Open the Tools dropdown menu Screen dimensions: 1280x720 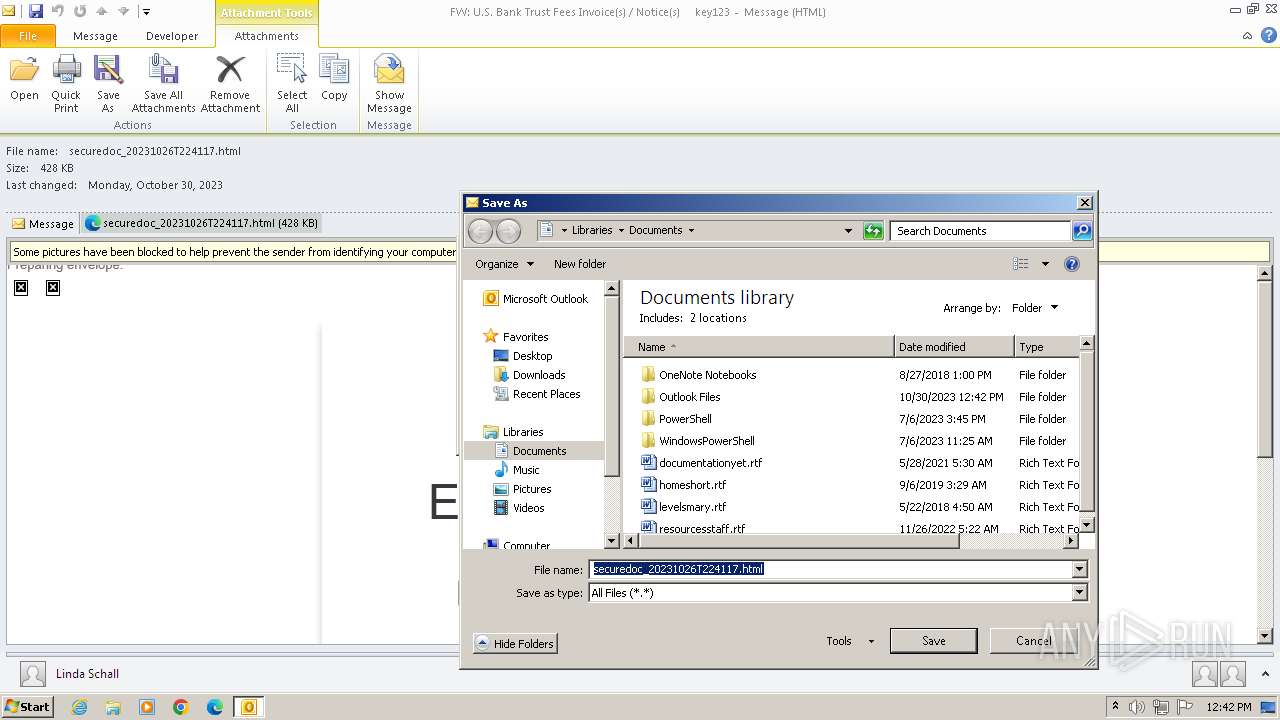pos(850,641)
